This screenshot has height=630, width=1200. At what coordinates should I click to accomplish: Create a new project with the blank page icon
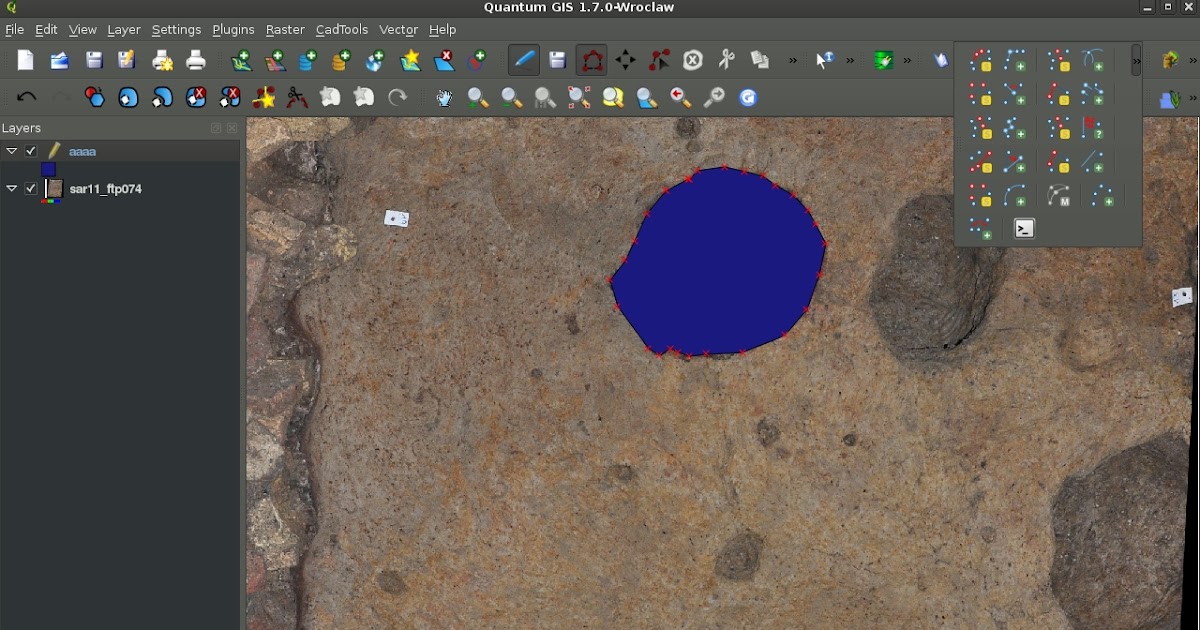coord(25,61)
